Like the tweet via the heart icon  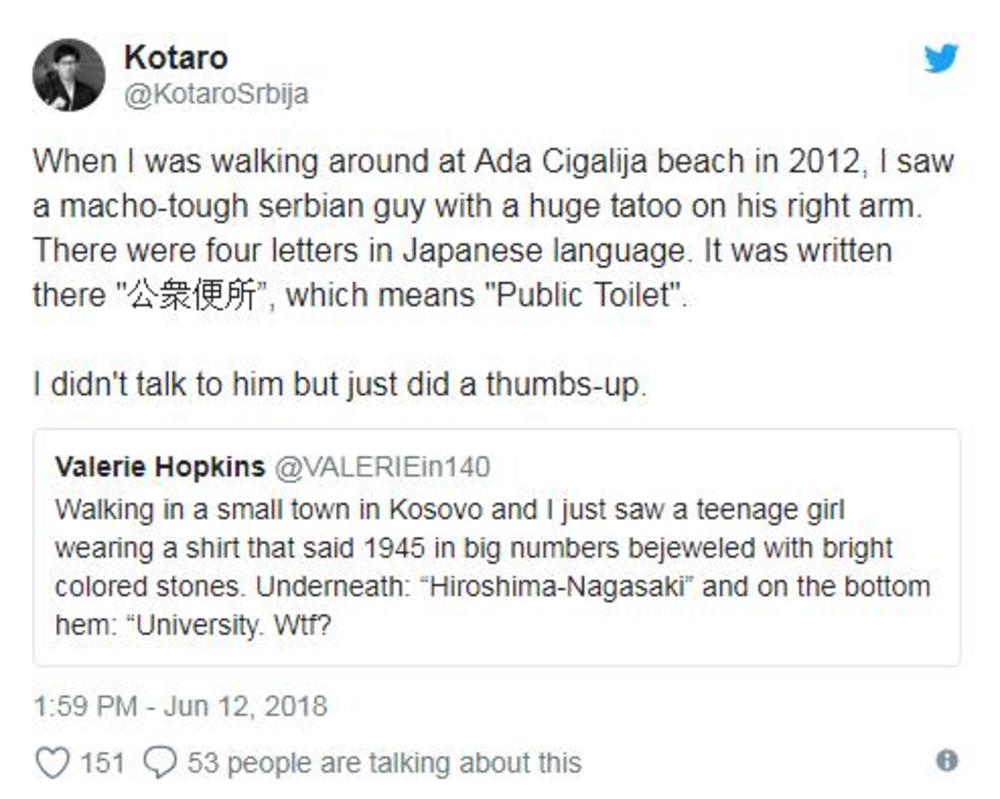(x=54, y=762)
